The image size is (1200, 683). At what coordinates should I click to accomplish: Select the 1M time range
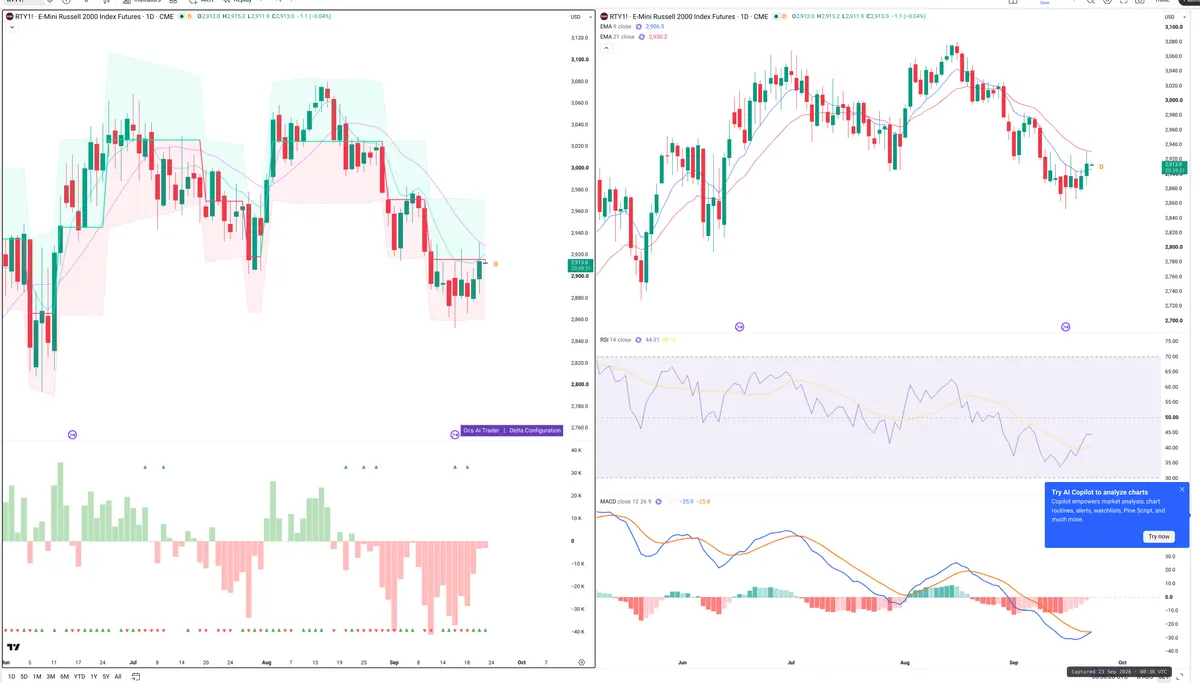37,676
